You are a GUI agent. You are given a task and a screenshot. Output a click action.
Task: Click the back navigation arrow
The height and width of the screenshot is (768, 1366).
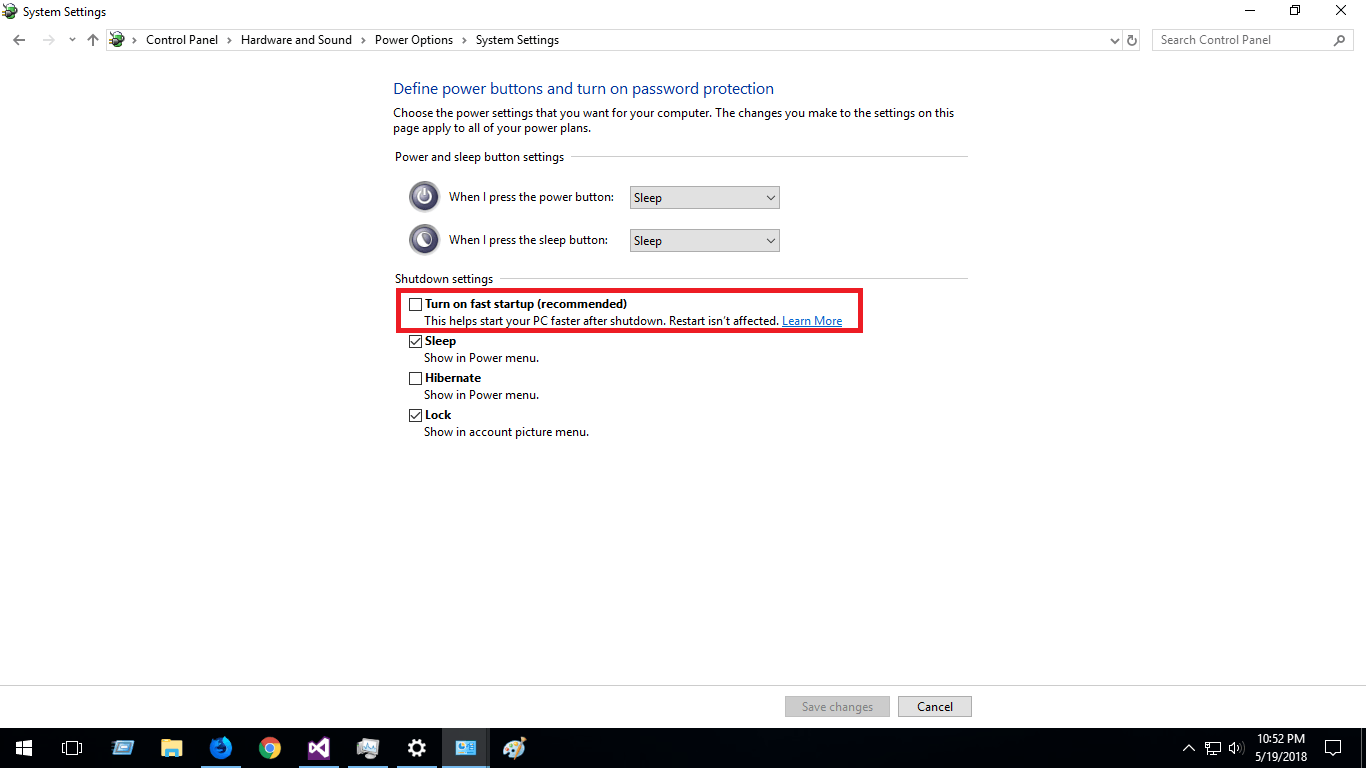click(x=19, y=40)
